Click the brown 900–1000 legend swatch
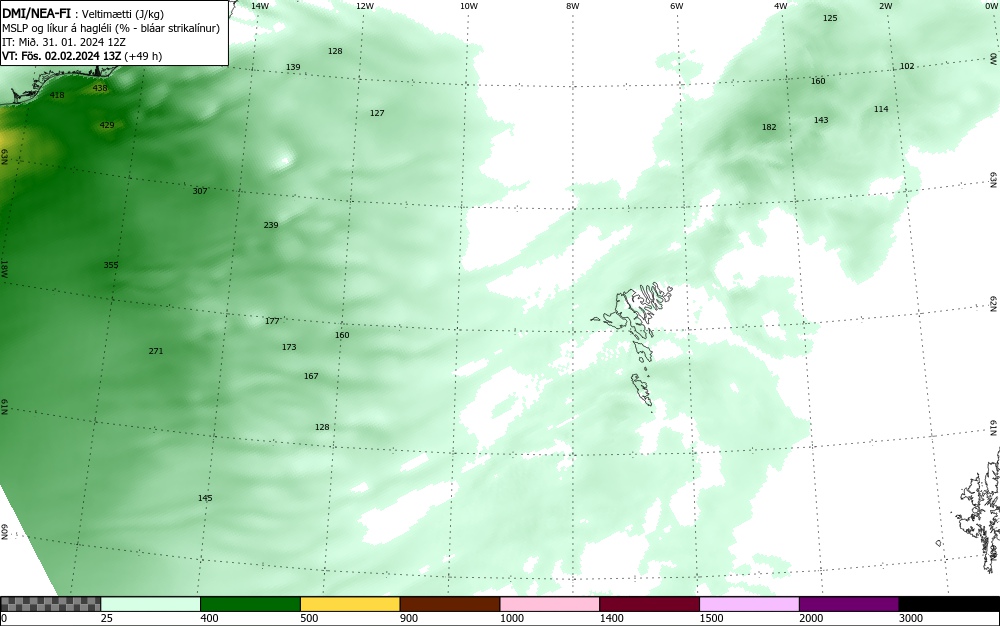The height and width of the screenshot is (626, 1000). pyautogui.click(x=450, y=604)
